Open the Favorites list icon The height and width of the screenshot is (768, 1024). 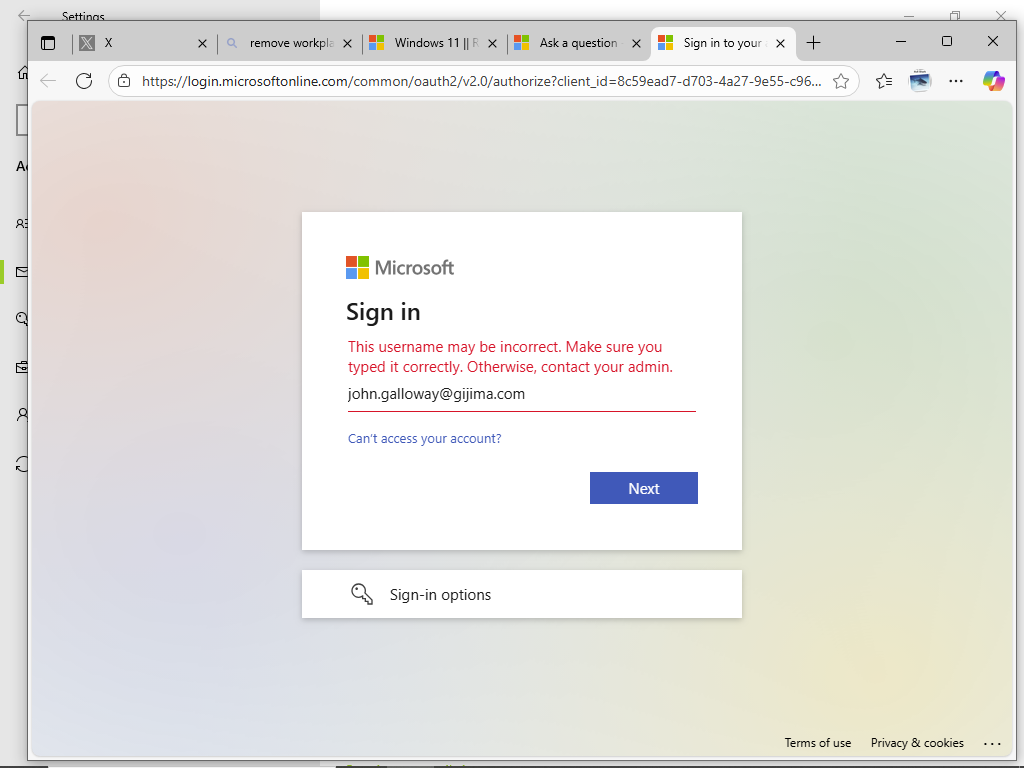coord(884,81)
